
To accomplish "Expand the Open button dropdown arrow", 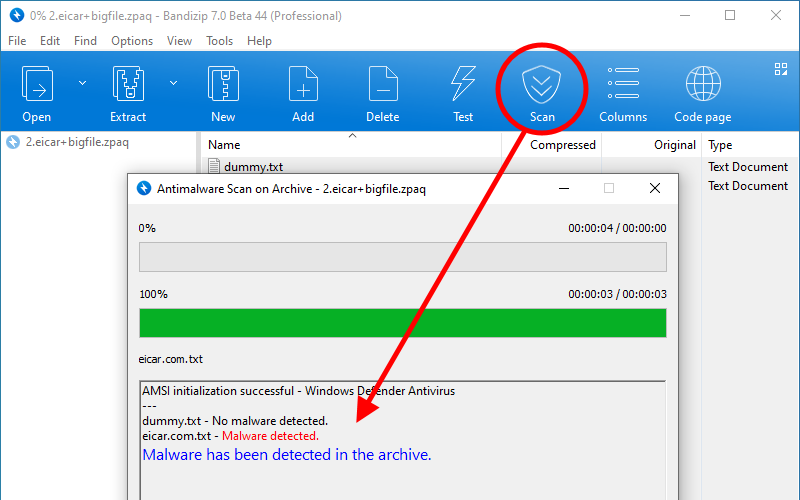I will click(83, 83).
